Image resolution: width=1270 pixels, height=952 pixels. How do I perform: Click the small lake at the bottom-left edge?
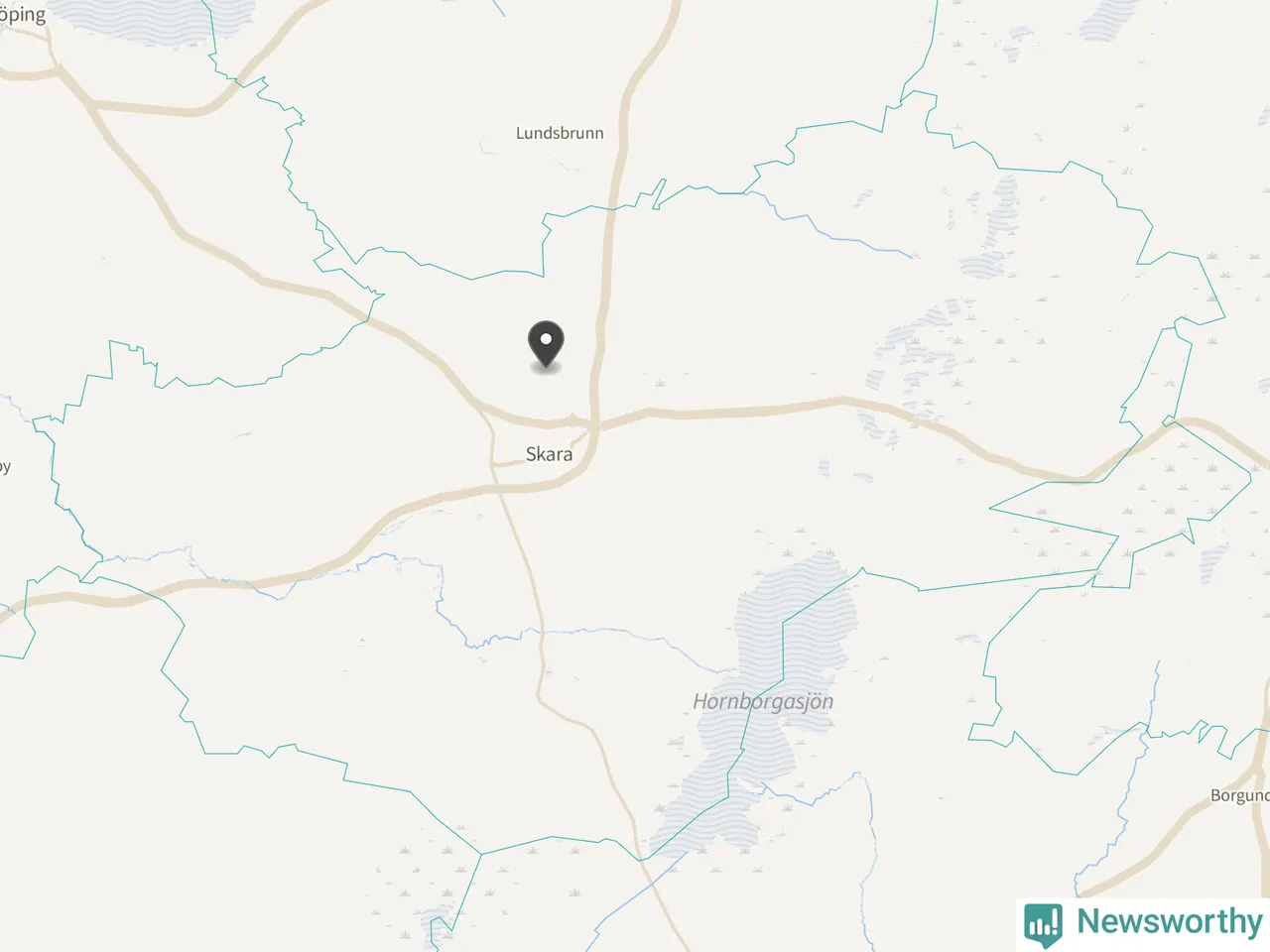[x=438, y=933]
